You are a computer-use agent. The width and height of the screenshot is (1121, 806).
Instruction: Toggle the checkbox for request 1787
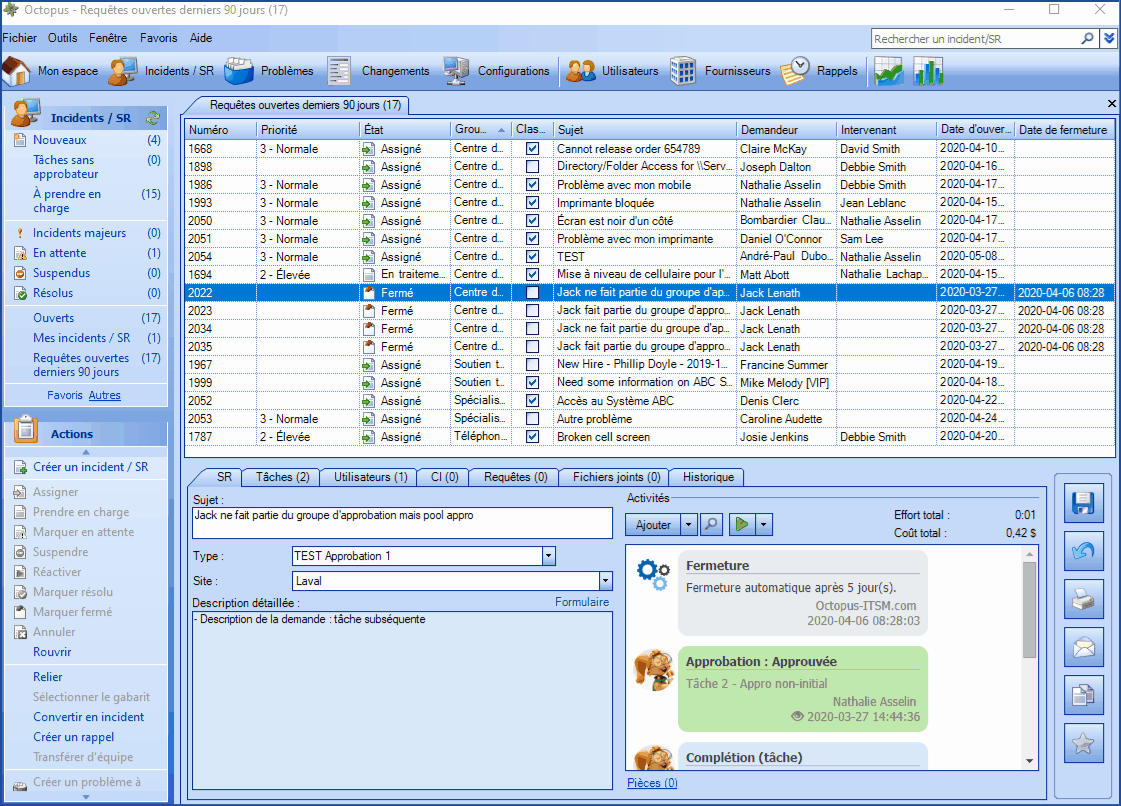(x=532, y=437)
